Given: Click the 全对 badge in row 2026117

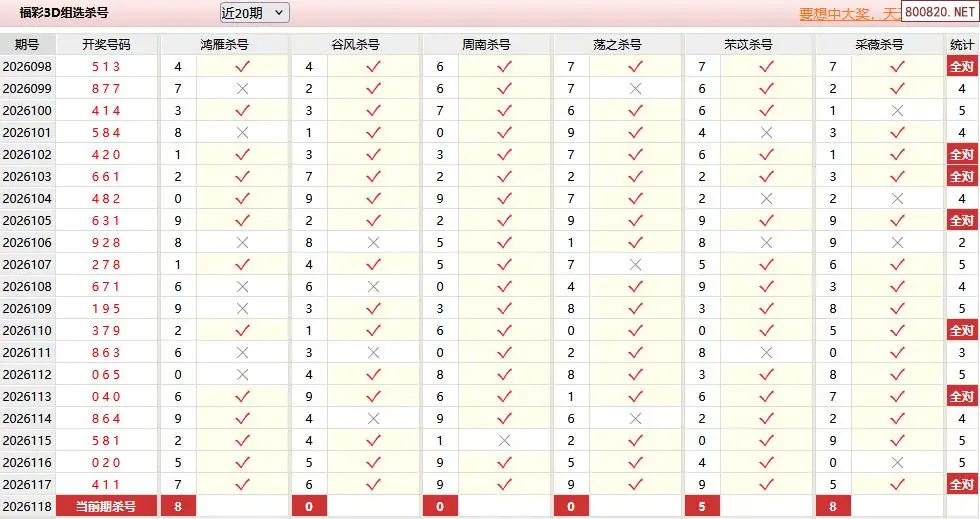Looking at the screenshot, I should 961,485.
